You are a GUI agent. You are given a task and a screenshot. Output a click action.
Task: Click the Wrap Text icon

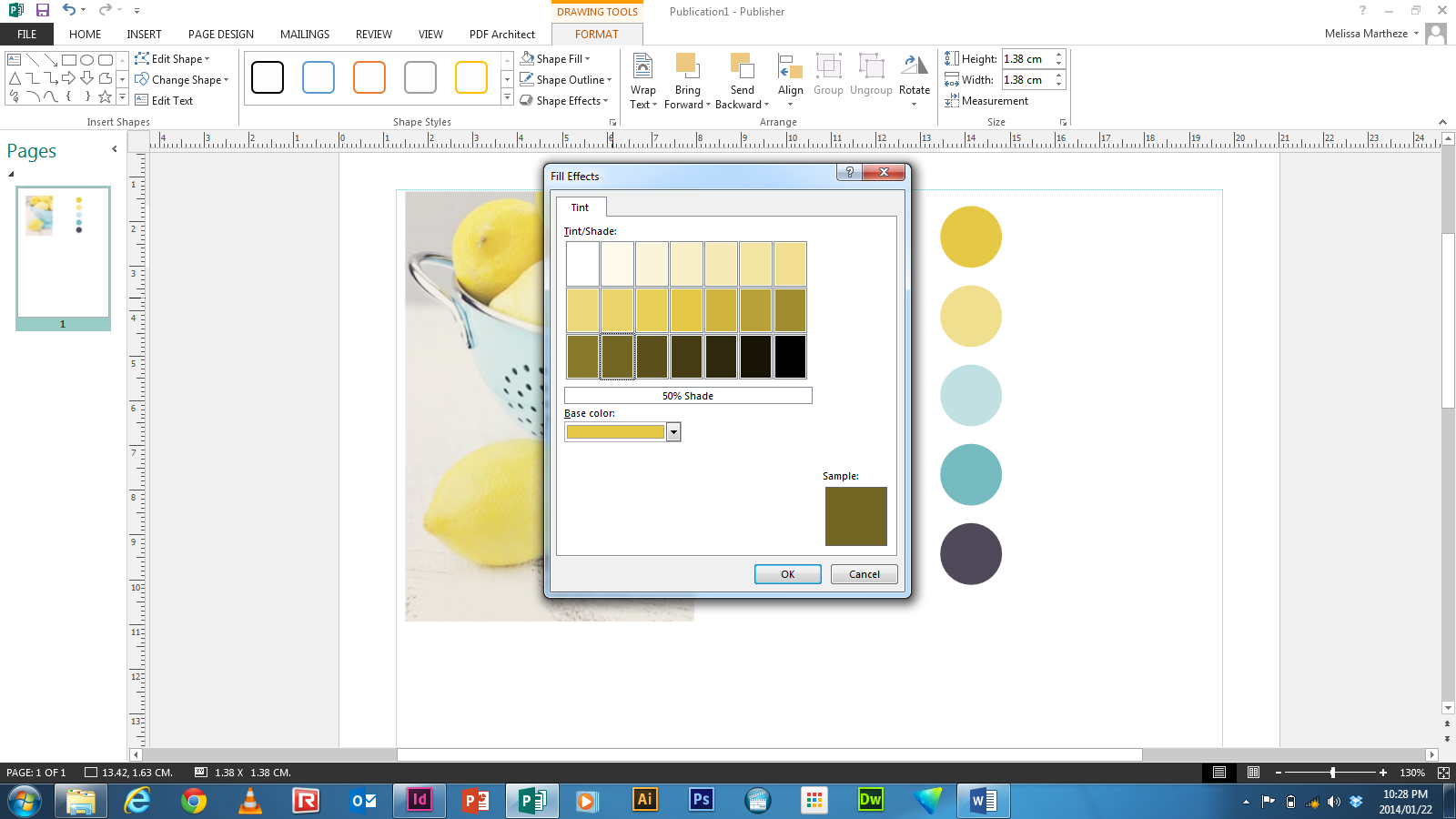642,79
